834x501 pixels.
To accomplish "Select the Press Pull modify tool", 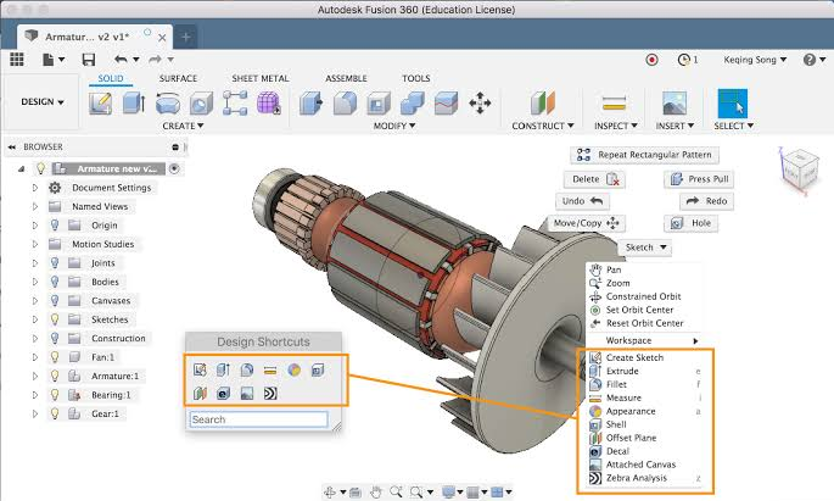I will (x=311, y=103).
